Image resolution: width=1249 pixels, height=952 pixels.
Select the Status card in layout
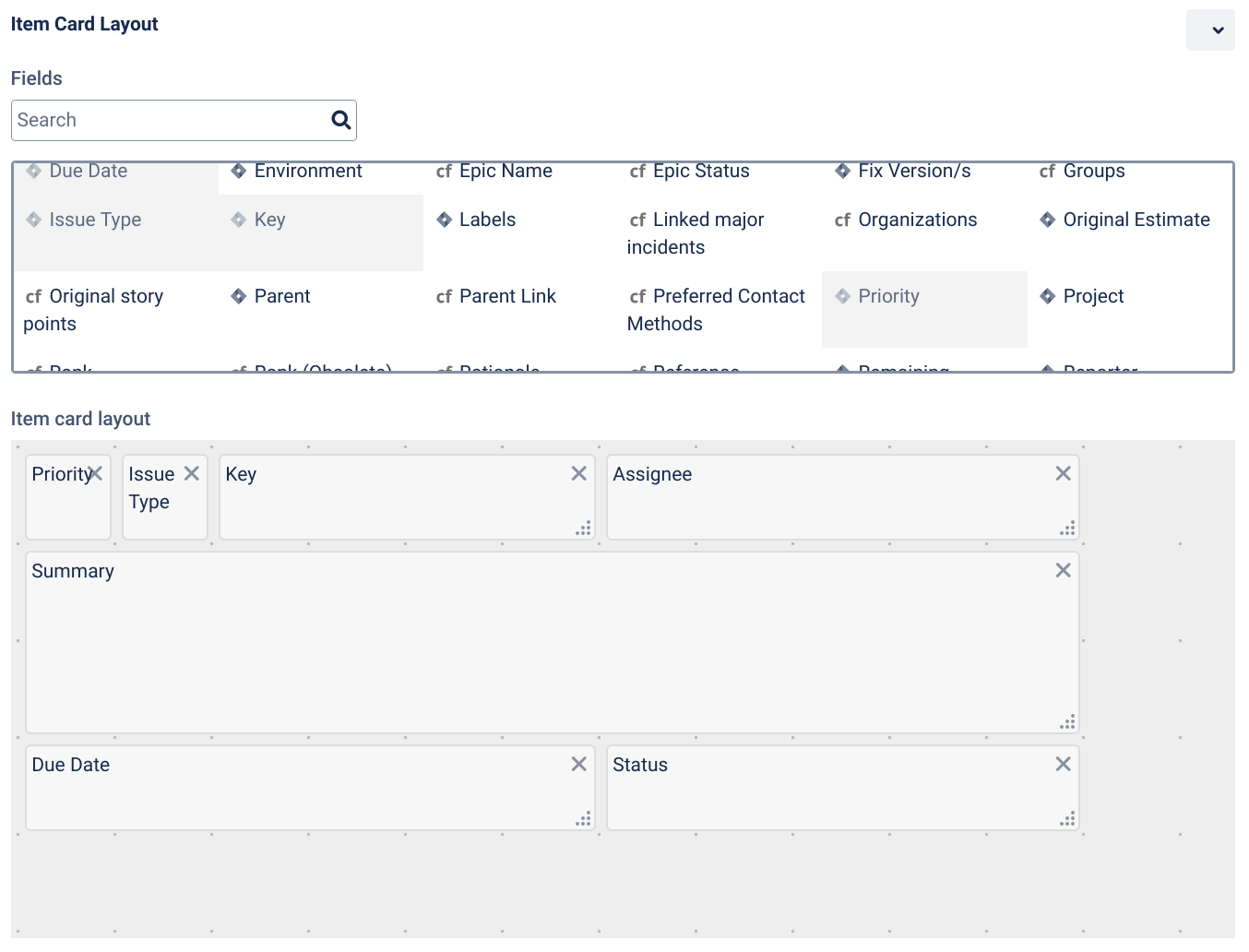tap(842, 788)
